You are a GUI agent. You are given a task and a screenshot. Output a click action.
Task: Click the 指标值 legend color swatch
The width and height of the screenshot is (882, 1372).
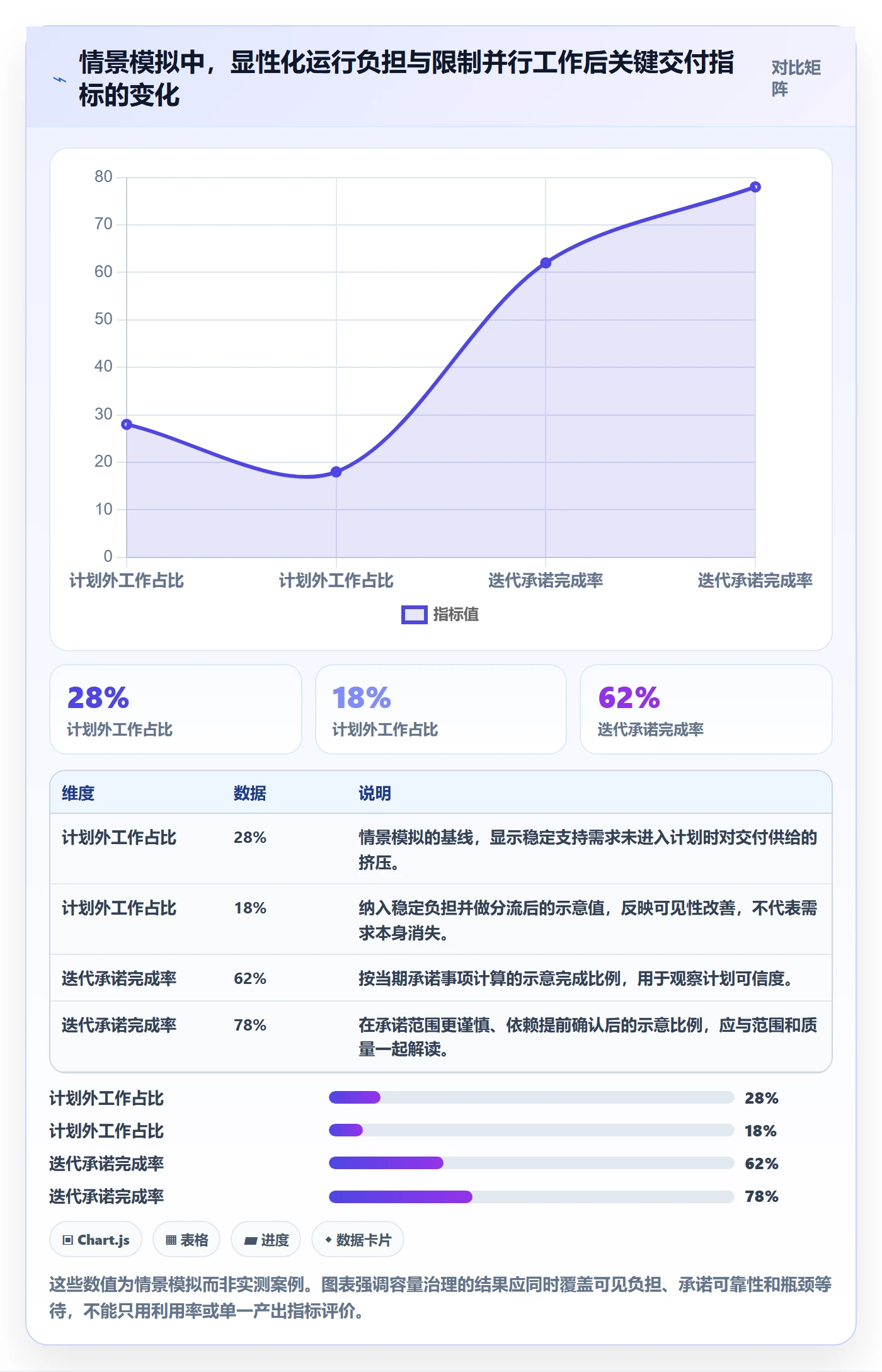(414, 615)
